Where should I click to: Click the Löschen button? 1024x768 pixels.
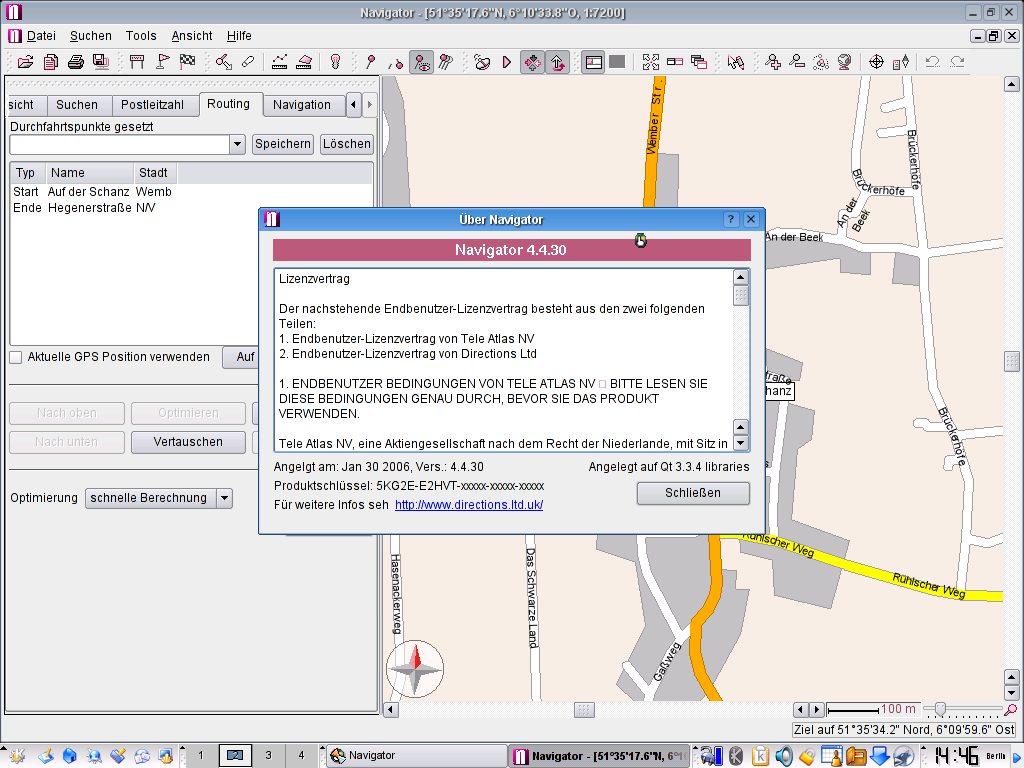point(347,144)
